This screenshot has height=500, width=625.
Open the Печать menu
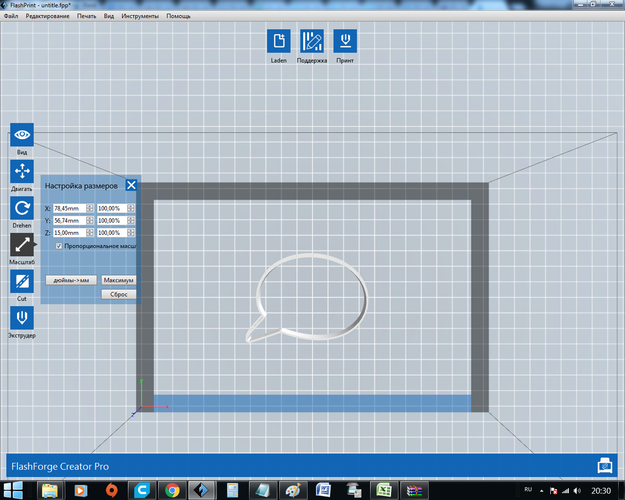(86, 16)
